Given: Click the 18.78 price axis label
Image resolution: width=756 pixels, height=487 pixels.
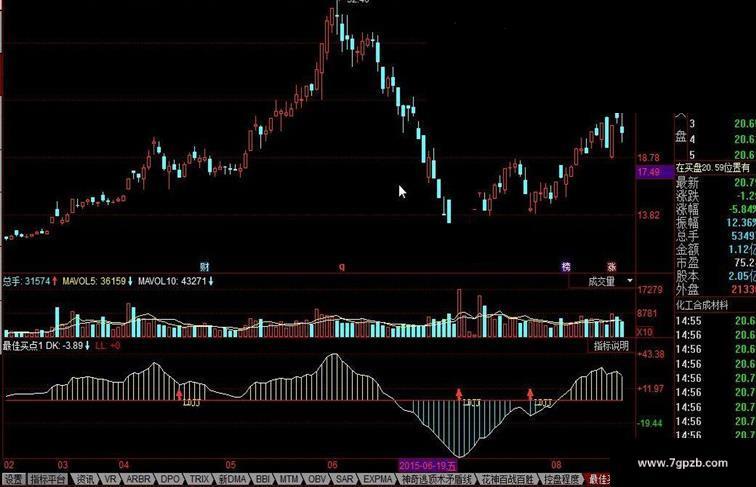Looking at the screenshot, I should [x=648, y=158].
